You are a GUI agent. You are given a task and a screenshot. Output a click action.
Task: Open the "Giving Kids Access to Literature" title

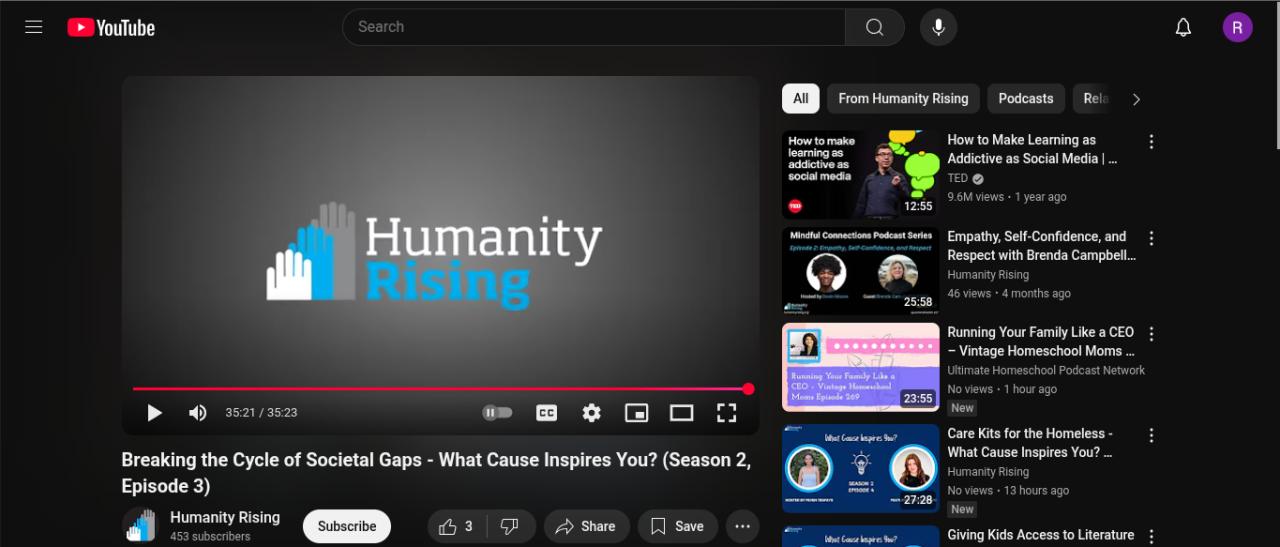(1041, 535)
